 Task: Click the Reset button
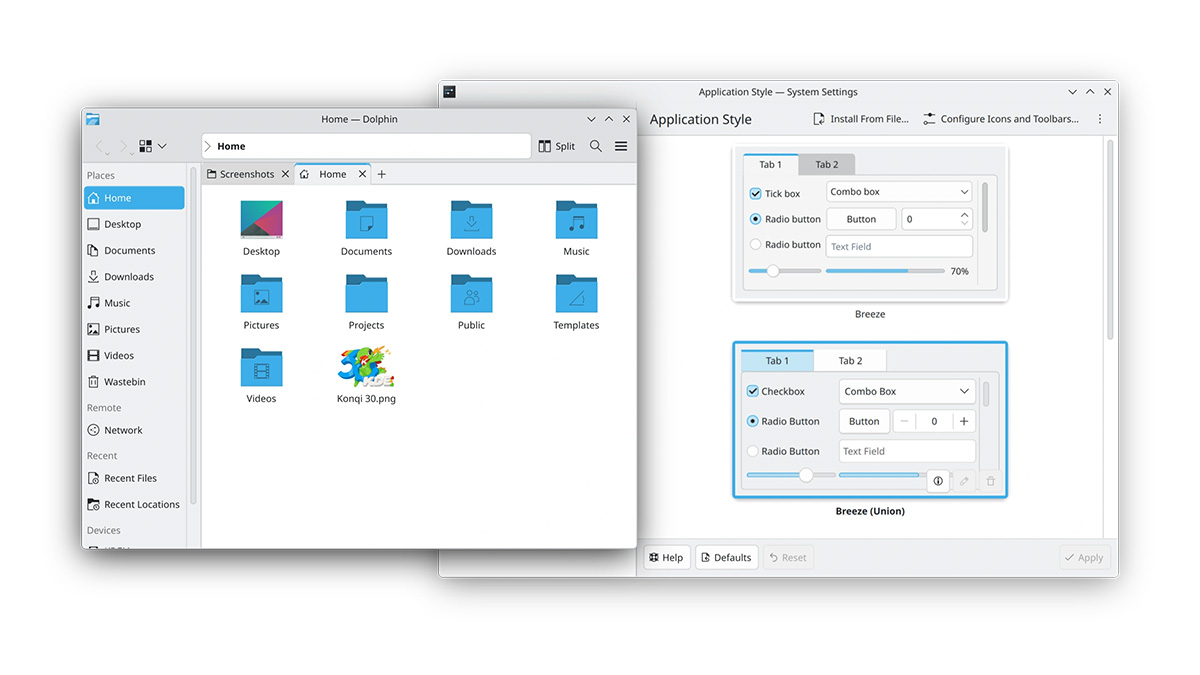(787, 557)
